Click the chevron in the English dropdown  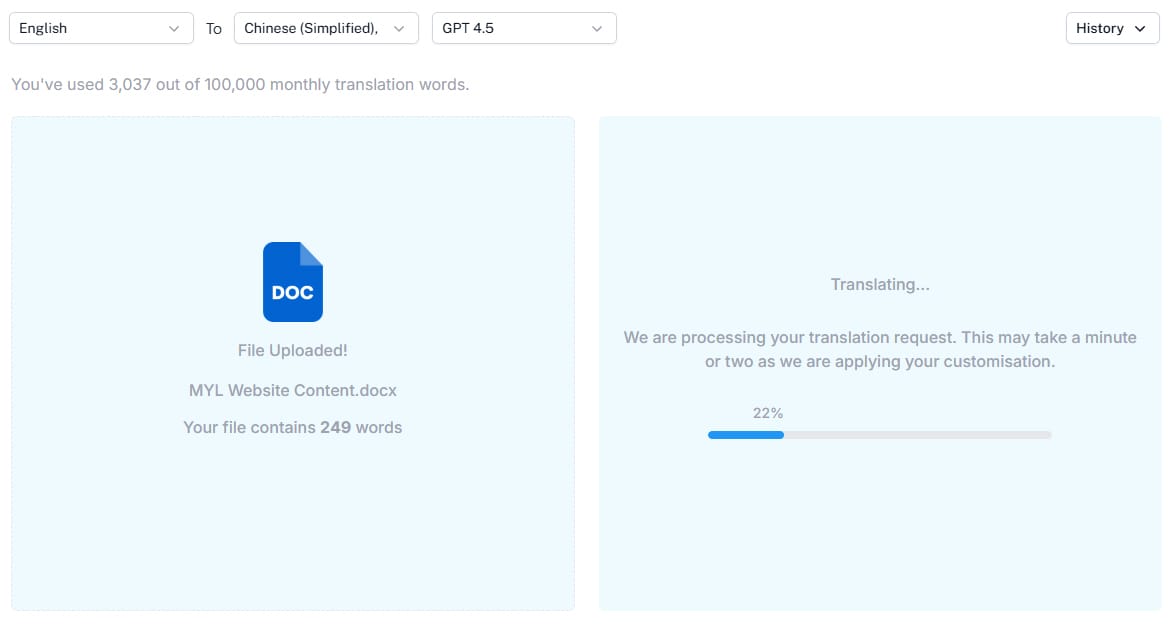(174, 29)
